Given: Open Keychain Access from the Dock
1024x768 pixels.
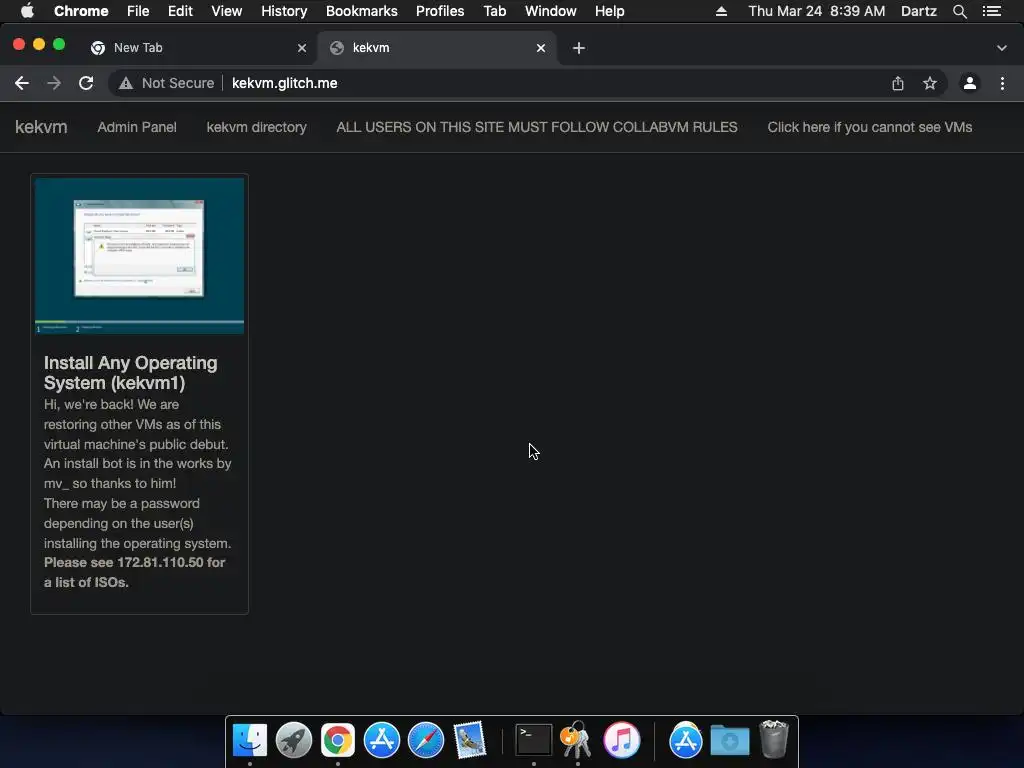Looking at the screenshot, I should tap(577, 739).
